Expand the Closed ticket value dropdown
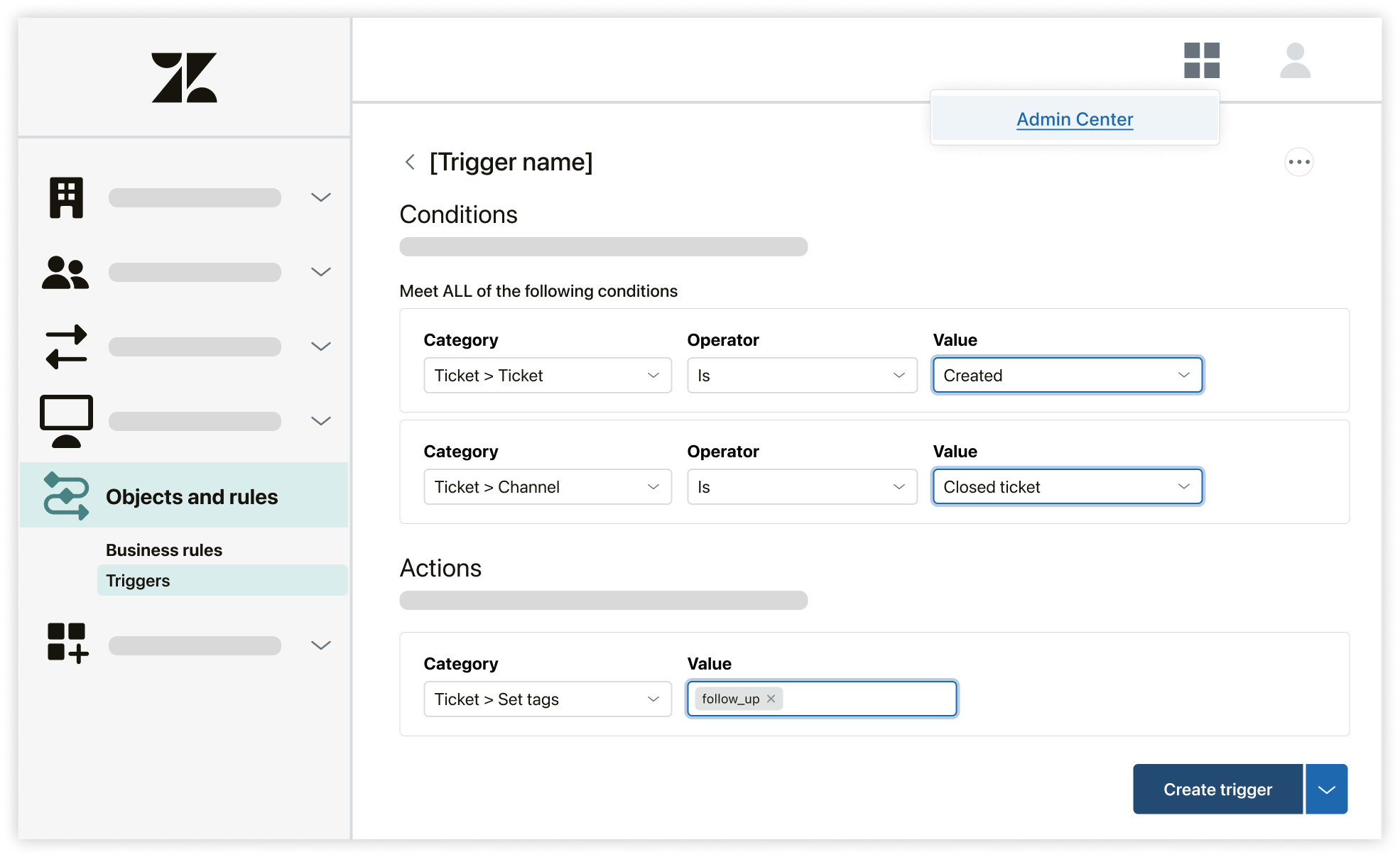 point(1183,487)
